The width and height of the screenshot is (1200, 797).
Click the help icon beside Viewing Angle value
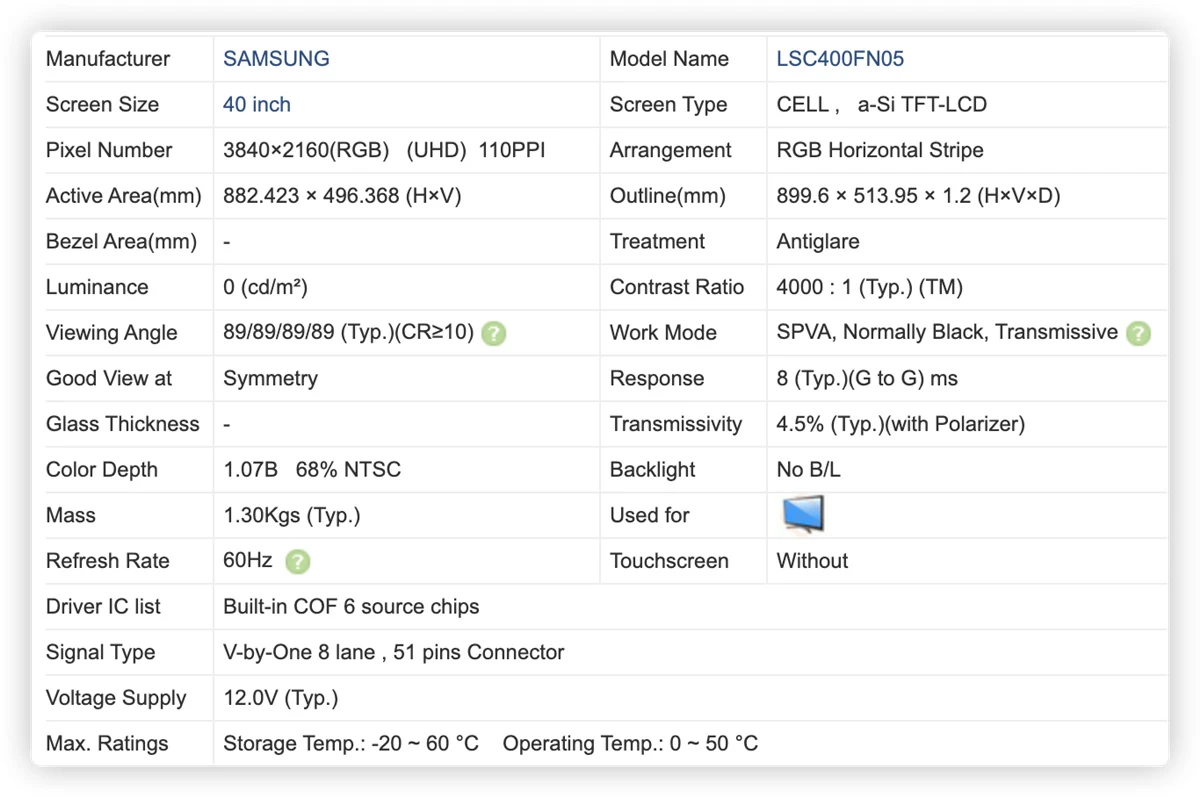493,333
